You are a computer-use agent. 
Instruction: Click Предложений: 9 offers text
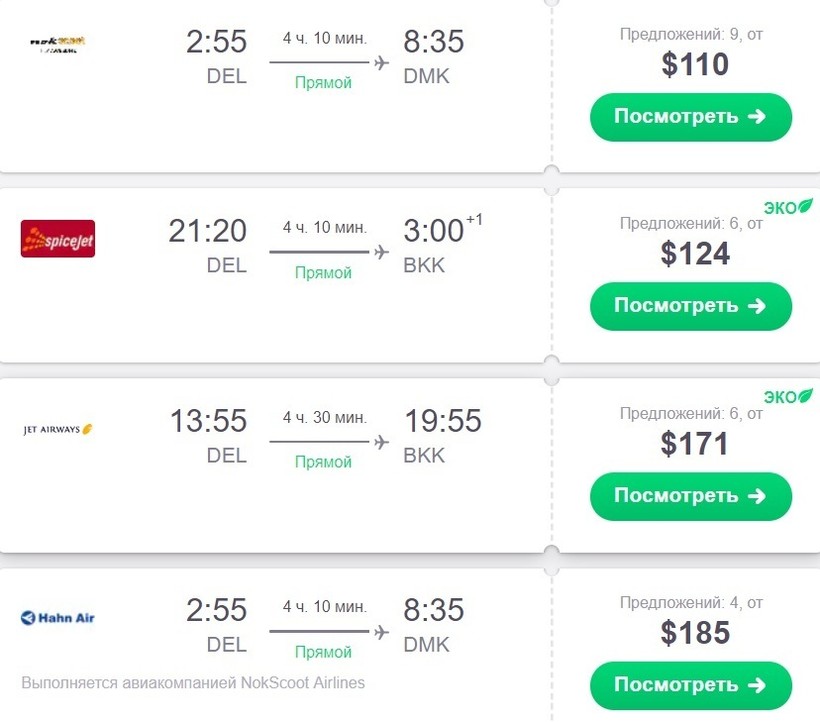click(x=691, y=34)
